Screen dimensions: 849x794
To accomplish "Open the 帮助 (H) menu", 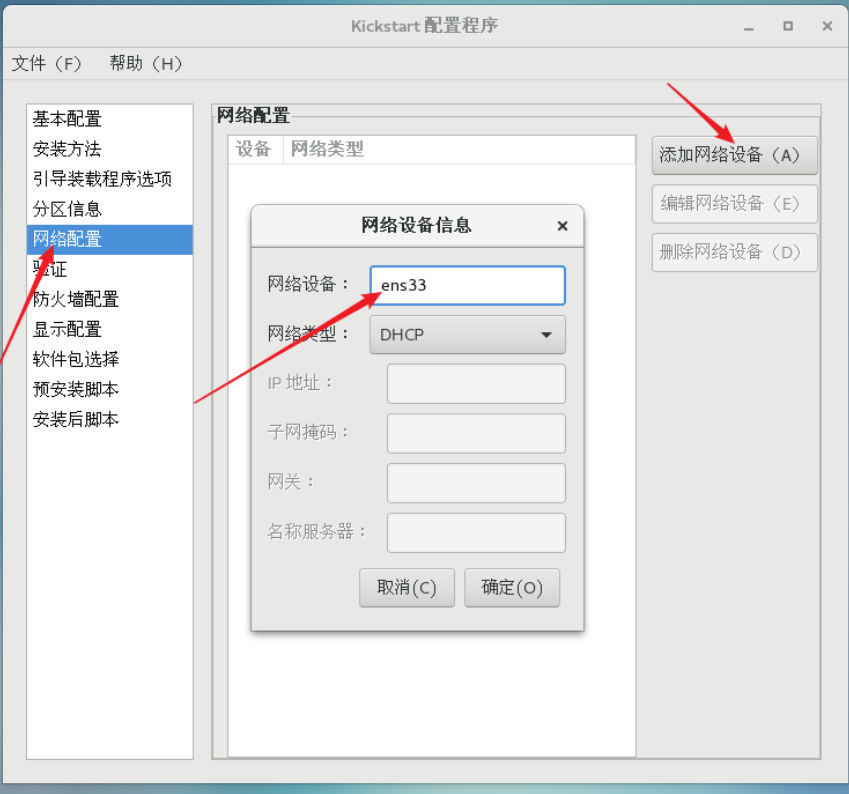I will [146, 63].
